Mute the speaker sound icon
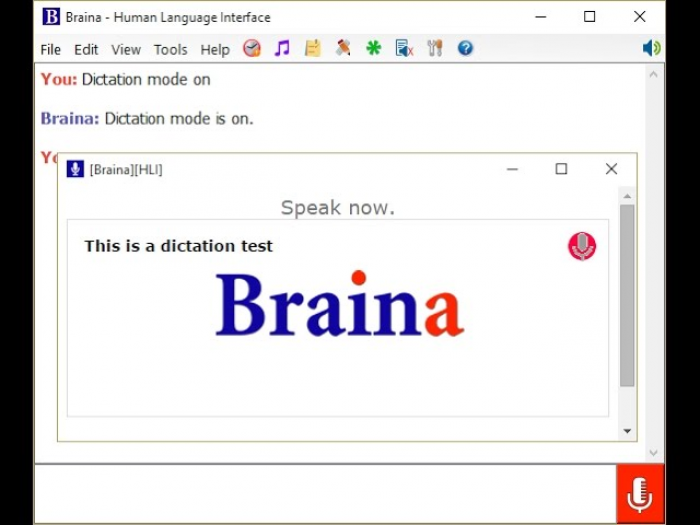700x525 pixels. coord(651,48)
